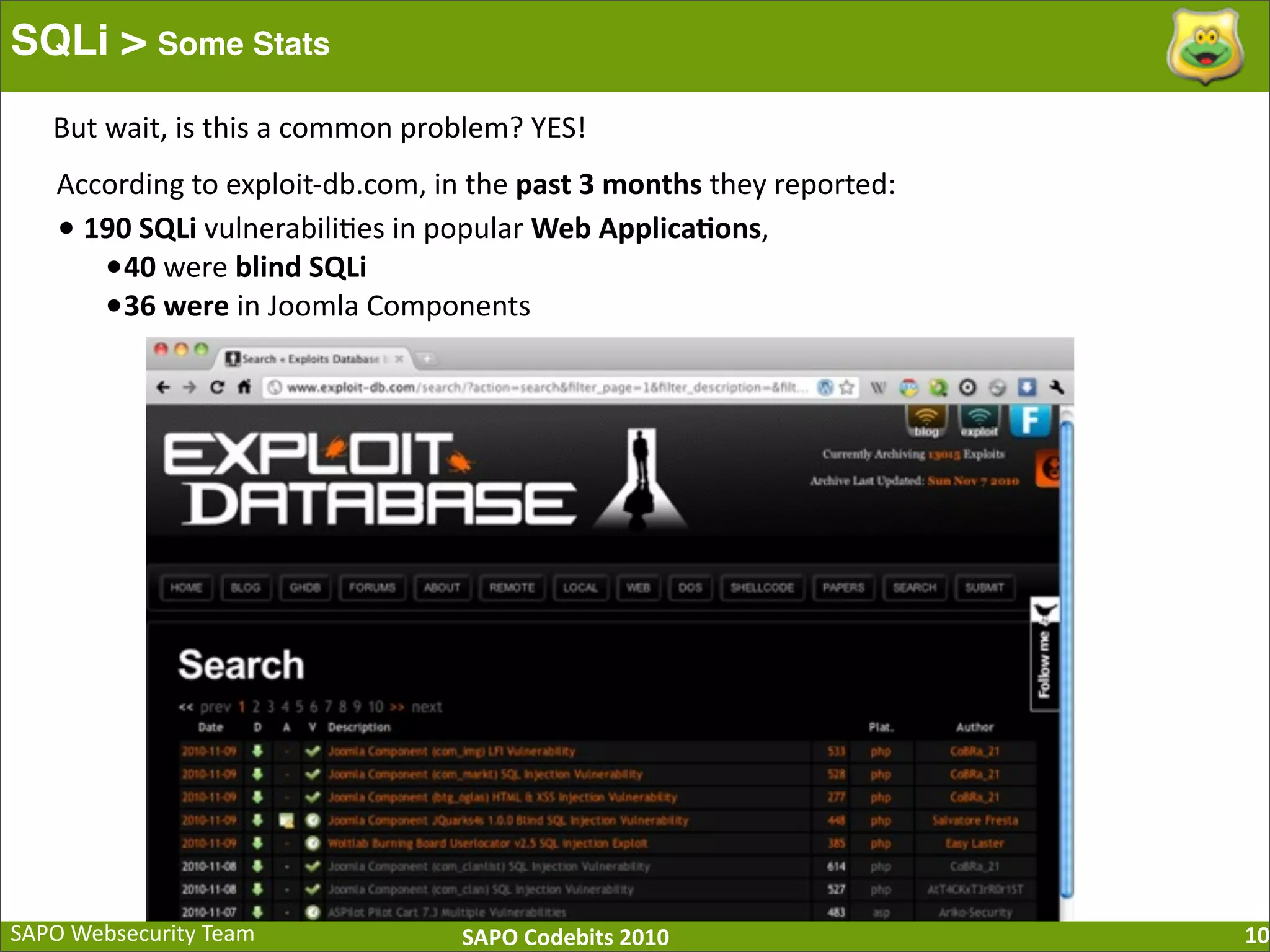1270x952 pixels.
Task: Click the blue F social icon
Action: pyautogui.click(x=1030, y=421)
